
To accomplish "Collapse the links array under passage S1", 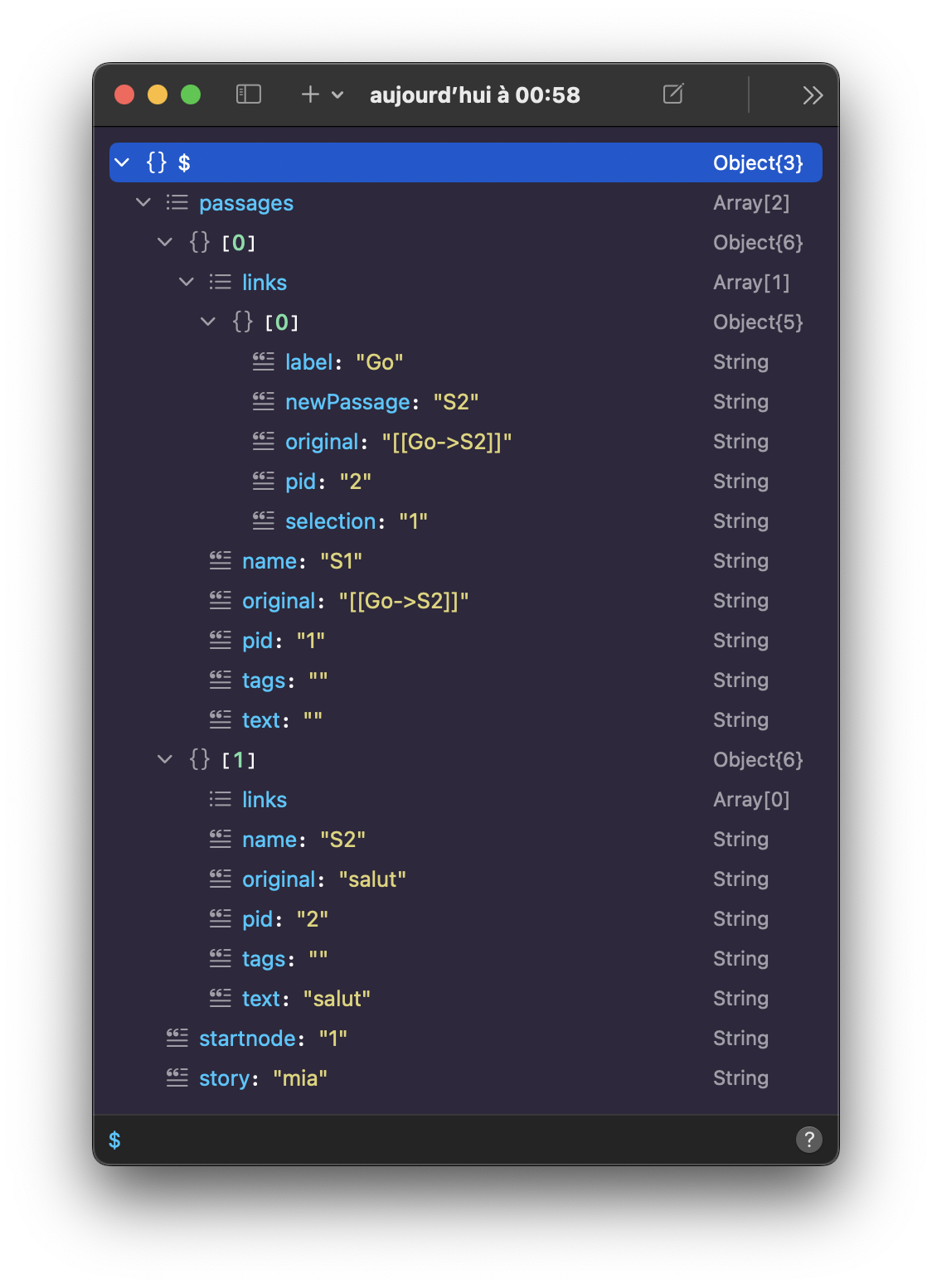I will [186, 282].
